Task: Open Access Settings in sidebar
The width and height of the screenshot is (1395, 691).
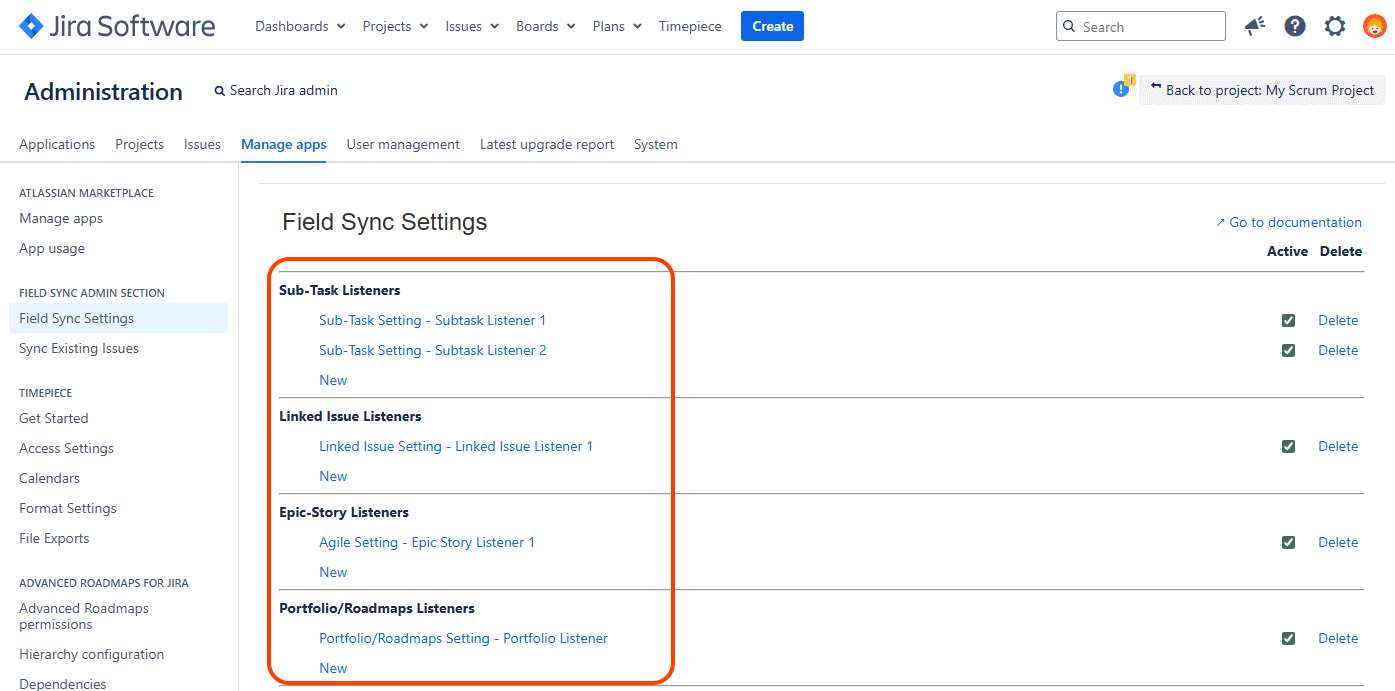Action: (x=66, y=449)
